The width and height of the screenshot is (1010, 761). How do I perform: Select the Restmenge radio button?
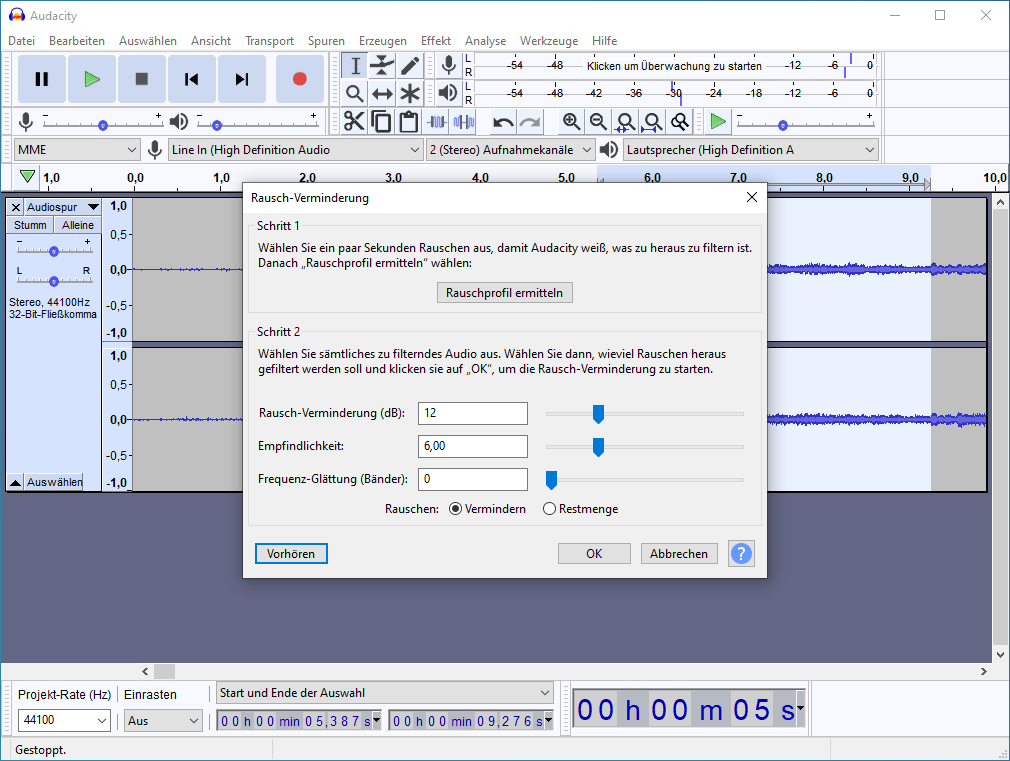click(549, 509)
